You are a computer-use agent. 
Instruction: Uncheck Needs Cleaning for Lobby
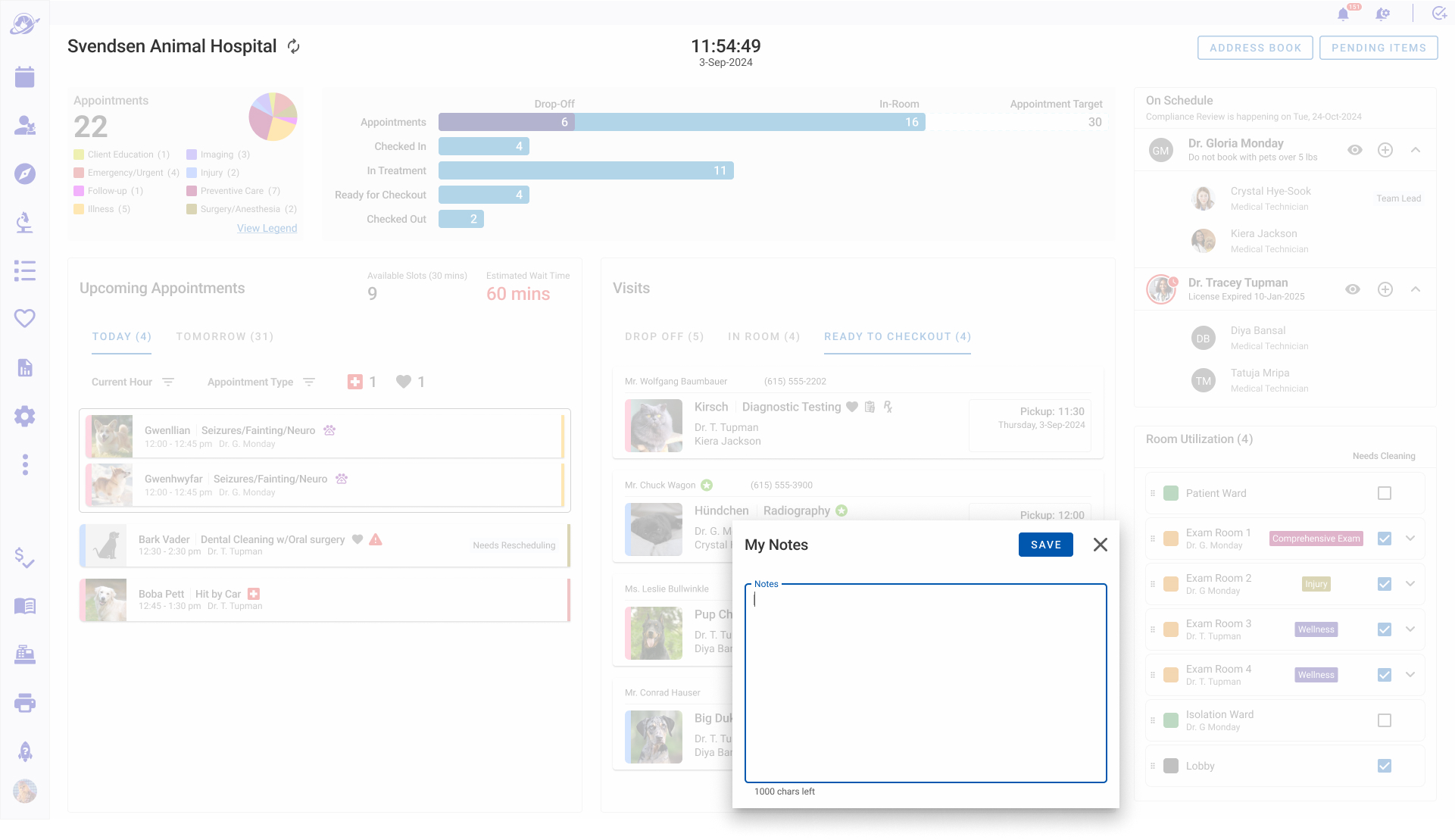tap(1384, 766)
